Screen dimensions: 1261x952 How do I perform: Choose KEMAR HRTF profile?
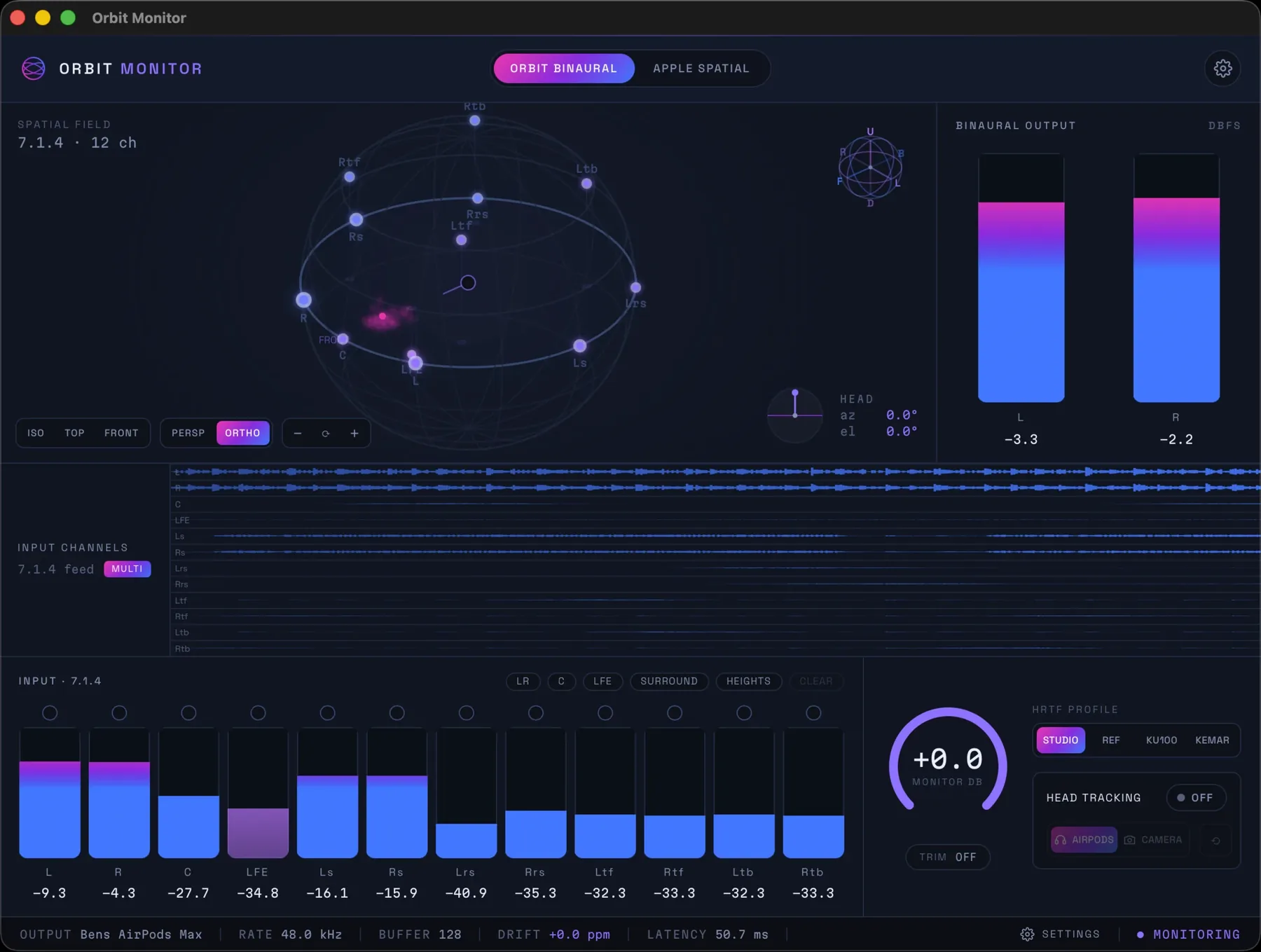click(1212, 740)
